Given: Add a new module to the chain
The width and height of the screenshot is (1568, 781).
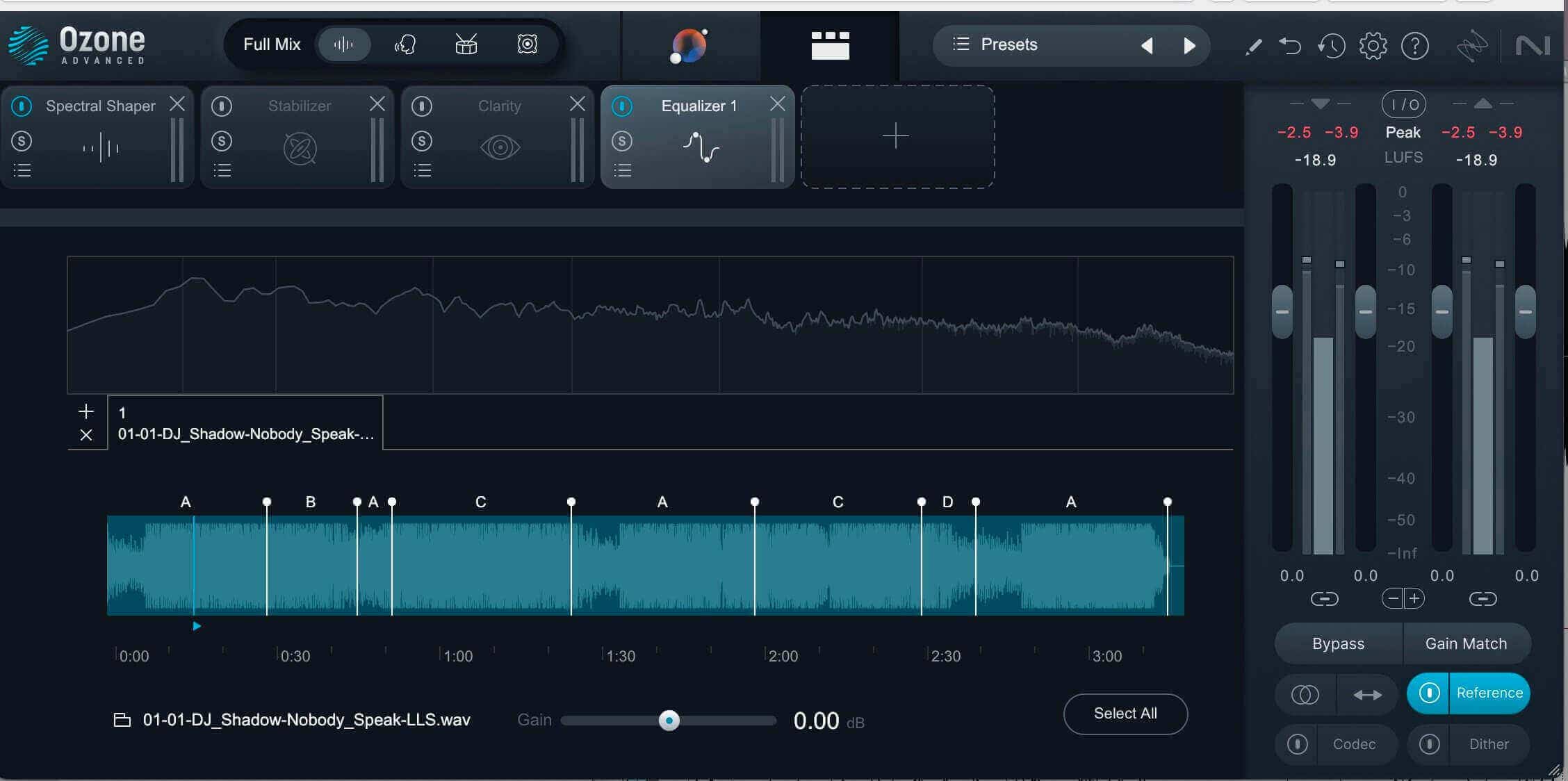Looking at the screenshot, I should pyautogui.click(x=897, y=136).
